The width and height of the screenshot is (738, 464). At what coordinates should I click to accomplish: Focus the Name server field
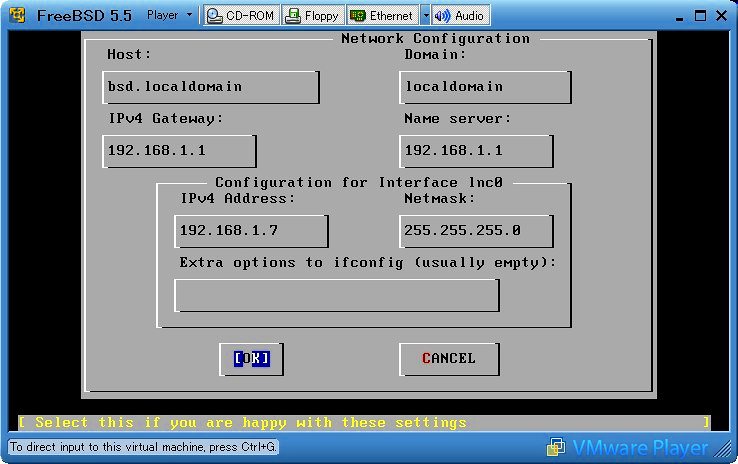tap(476, 151)
